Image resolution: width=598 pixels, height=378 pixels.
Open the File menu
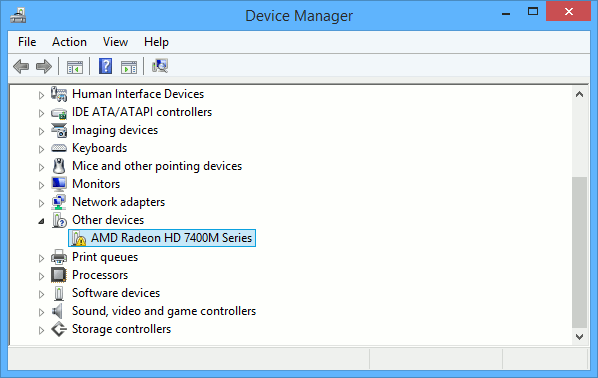point(27,42)
